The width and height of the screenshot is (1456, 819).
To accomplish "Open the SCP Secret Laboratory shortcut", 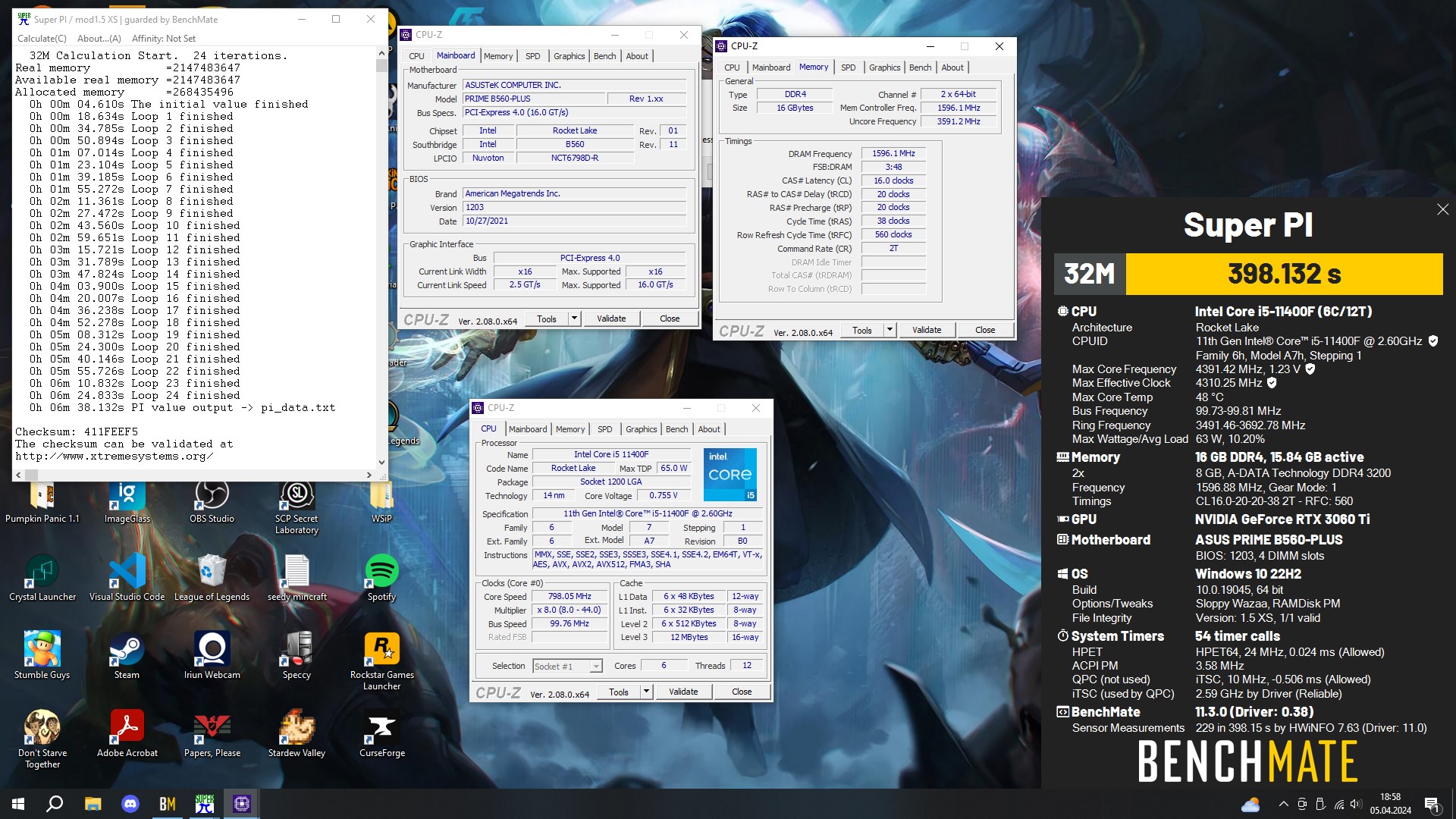I will (297, 507).
